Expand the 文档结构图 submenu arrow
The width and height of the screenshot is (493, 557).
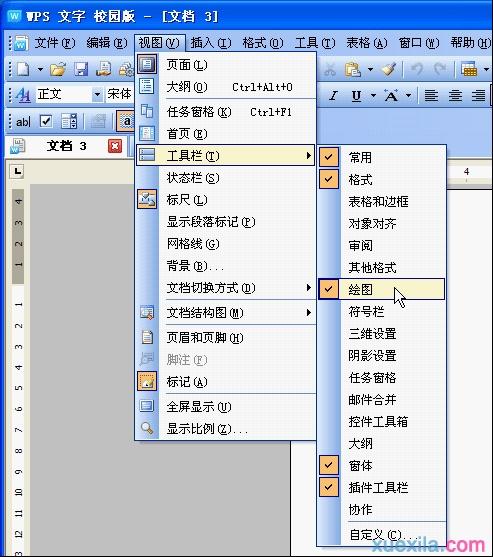(309, 313)
